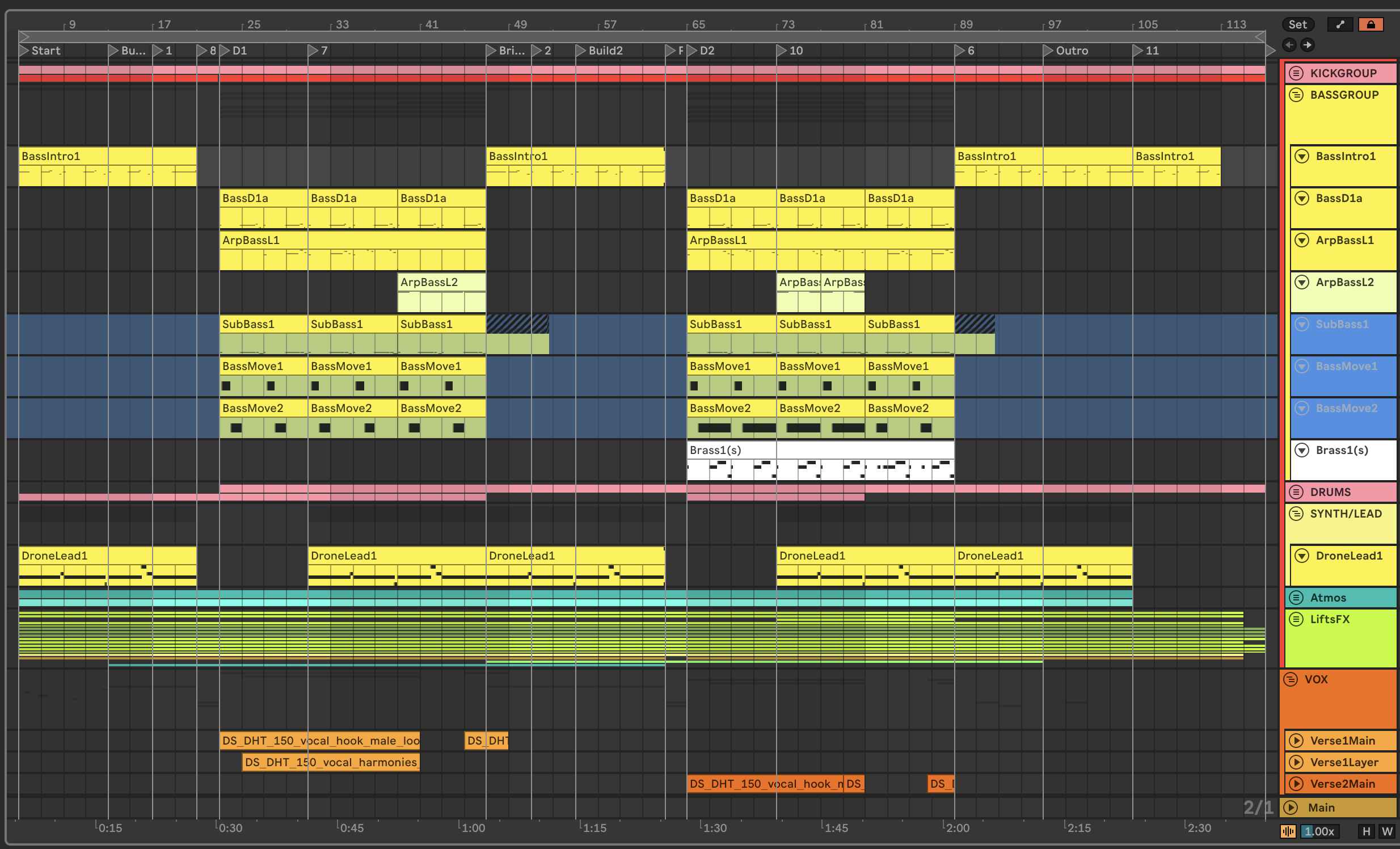Toggle the automation mode button
Screen dimensions: 1400x849
tap(1340, 24)
